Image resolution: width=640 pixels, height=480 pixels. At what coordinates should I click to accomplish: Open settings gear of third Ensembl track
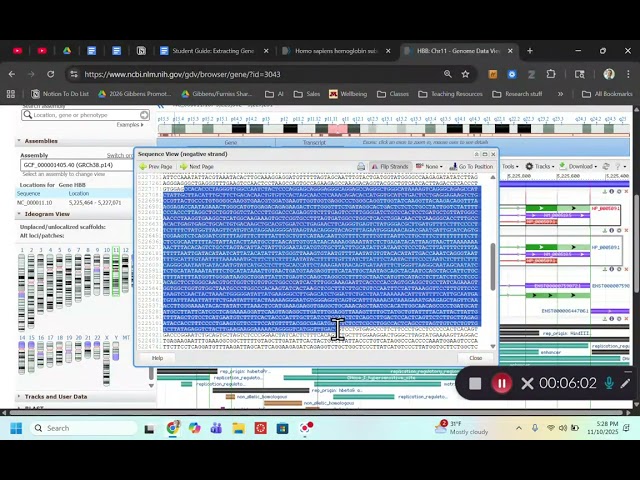[x=619, y=269]
